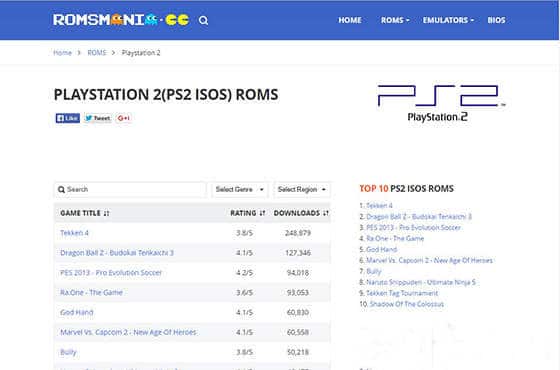Open God Hand link in the table
This screenshot has height=370, width=560.
click(77, 312)
